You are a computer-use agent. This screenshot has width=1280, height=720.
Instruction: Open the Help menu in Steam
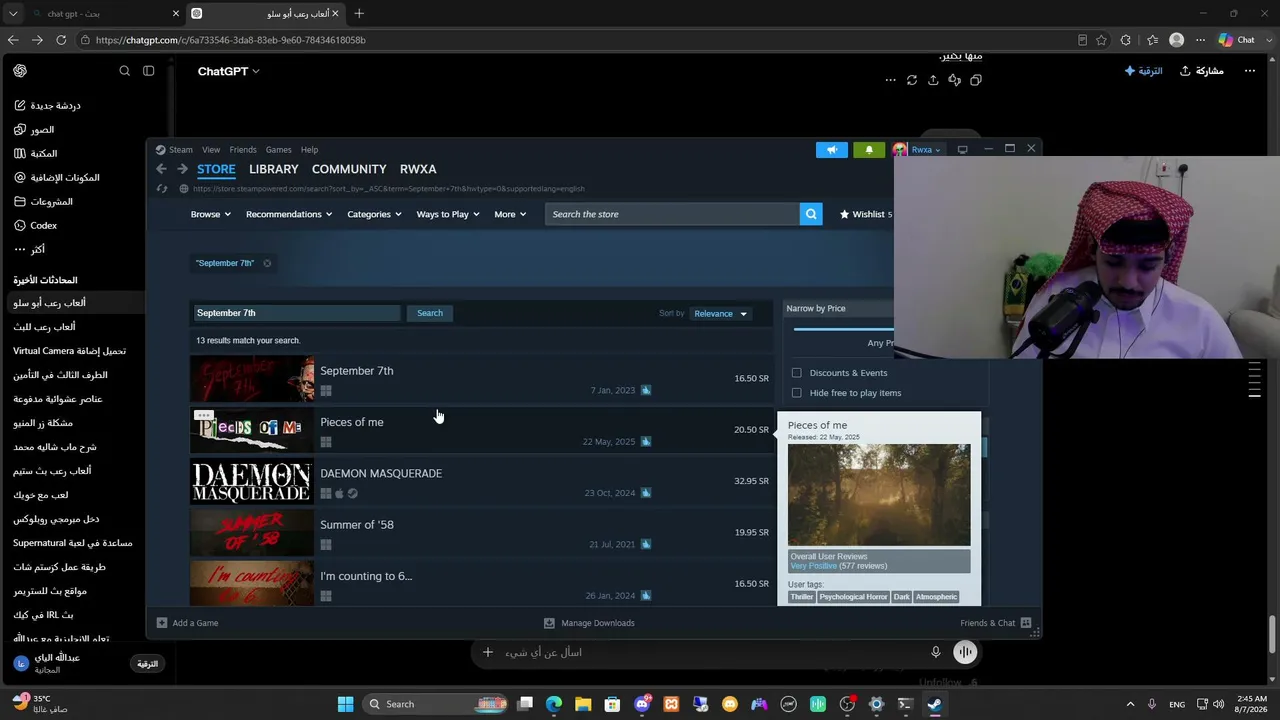click(310, 150)
